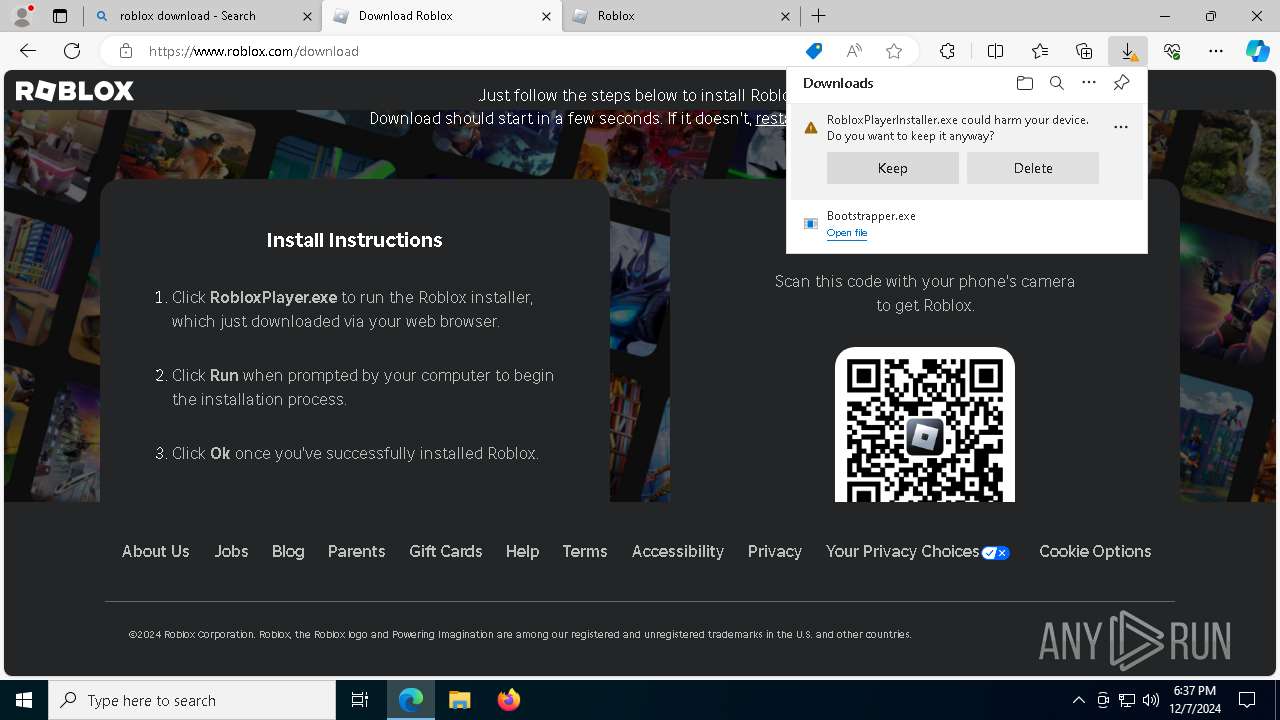View site information lock icon
The height and width of the screenshot is (720, 1280).
[x=125, y=51]
